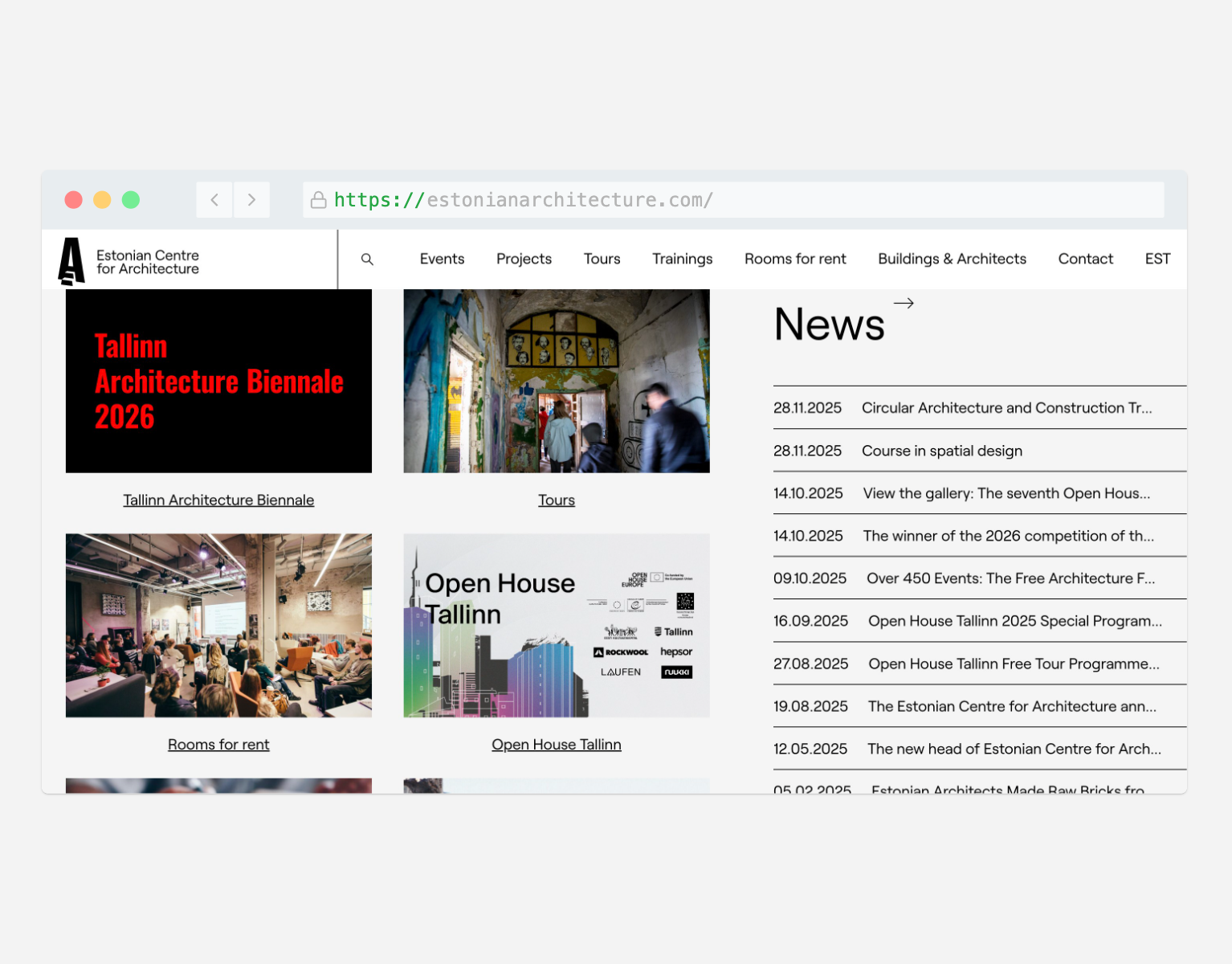Open Rooms for rent link below photo
1232x964 pixels.
218,744
